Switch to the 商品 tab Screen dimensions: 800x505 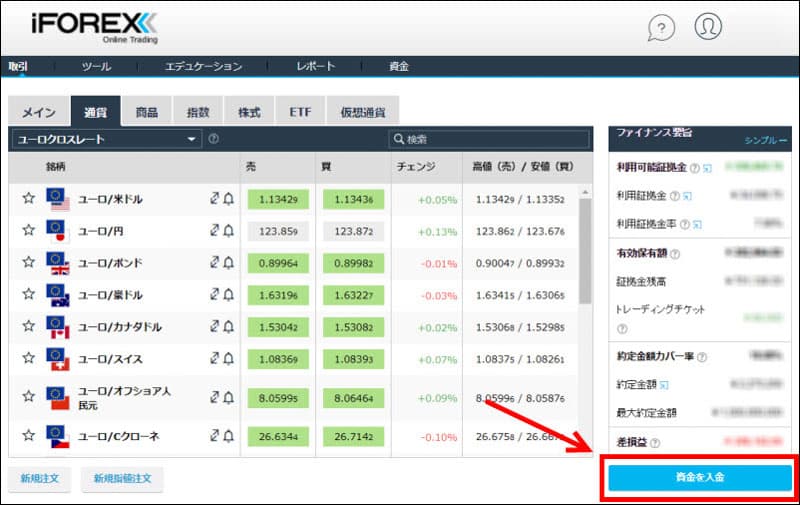click(146, 112)
